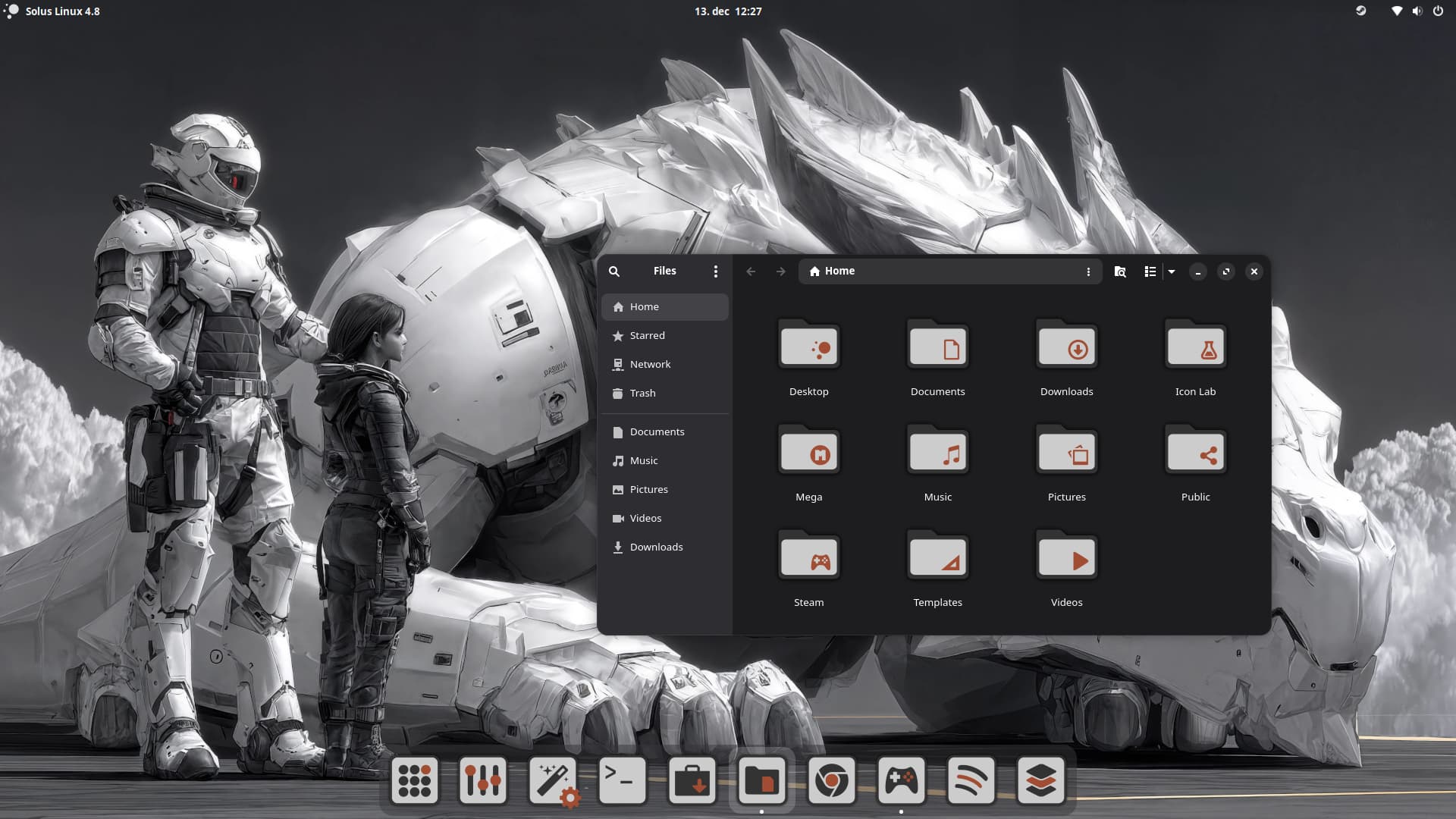Click the search folder contents icon
The image size is (1456, 819).
point(1120,271)
